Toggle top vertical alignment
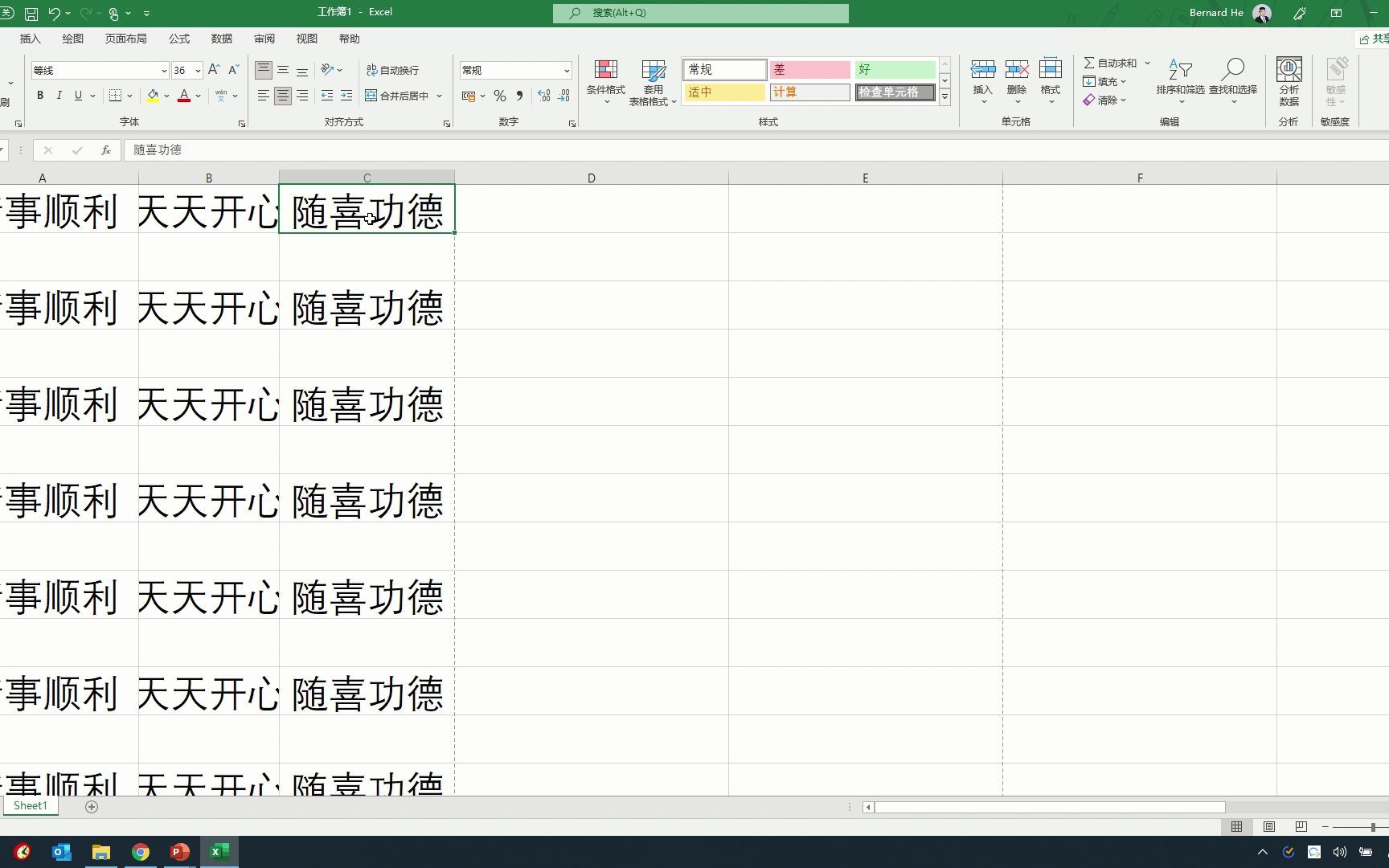Image resolution: width=1389 pixels, height=868 pixels. 264,70
